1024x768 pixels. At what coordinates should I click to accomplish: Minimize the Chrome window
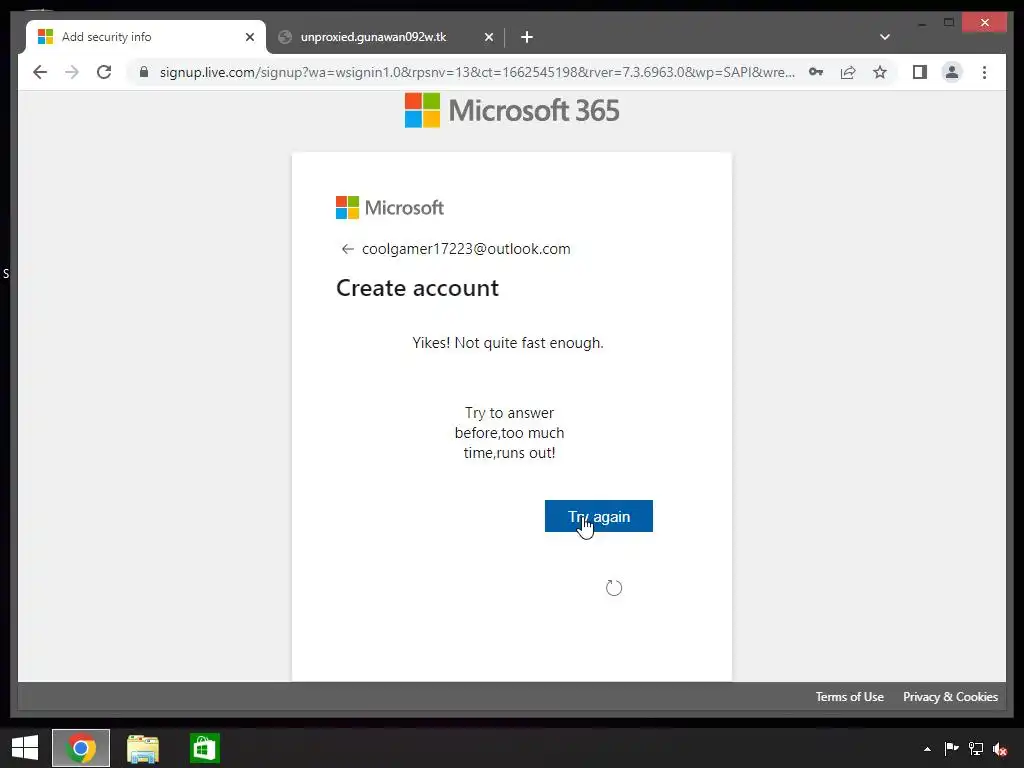click(x=922, y=24)
